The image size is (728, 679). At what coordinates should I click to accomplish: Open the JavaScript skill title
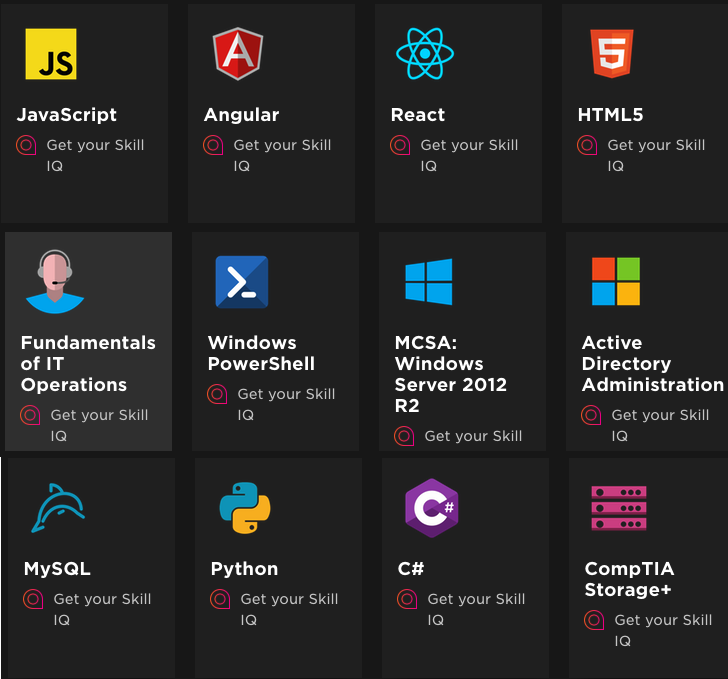(x=66, y=115)
